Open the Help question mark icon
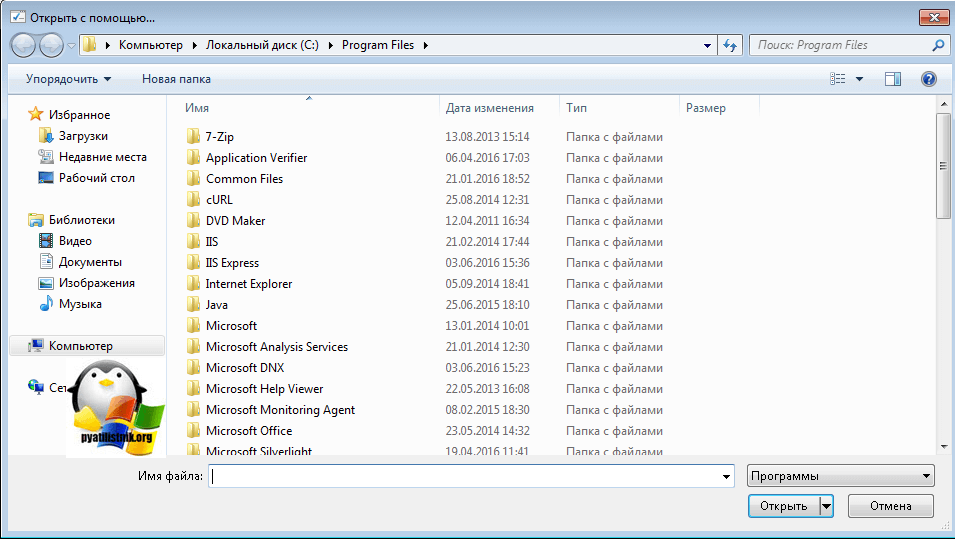Viewport: 955px width, 539px height. pyautogui.click(x=927, y=79)
